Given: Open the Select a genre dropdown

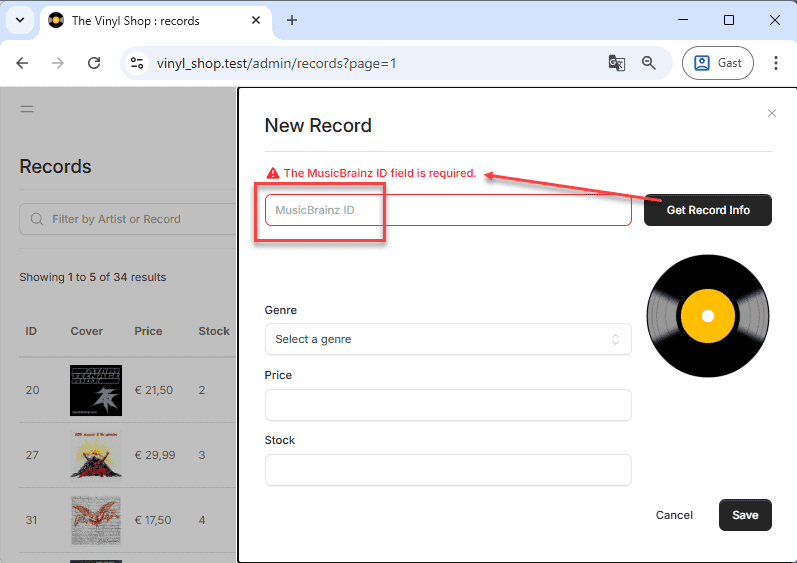Looking at the screenshot, I should [x=448, y=339].
